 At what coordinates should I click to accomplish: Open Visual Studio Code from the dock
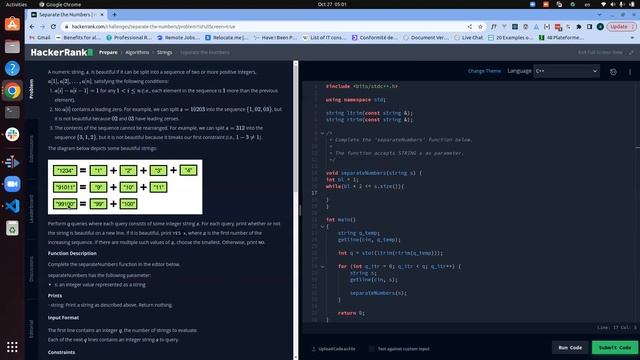click(x=12, y=206)
